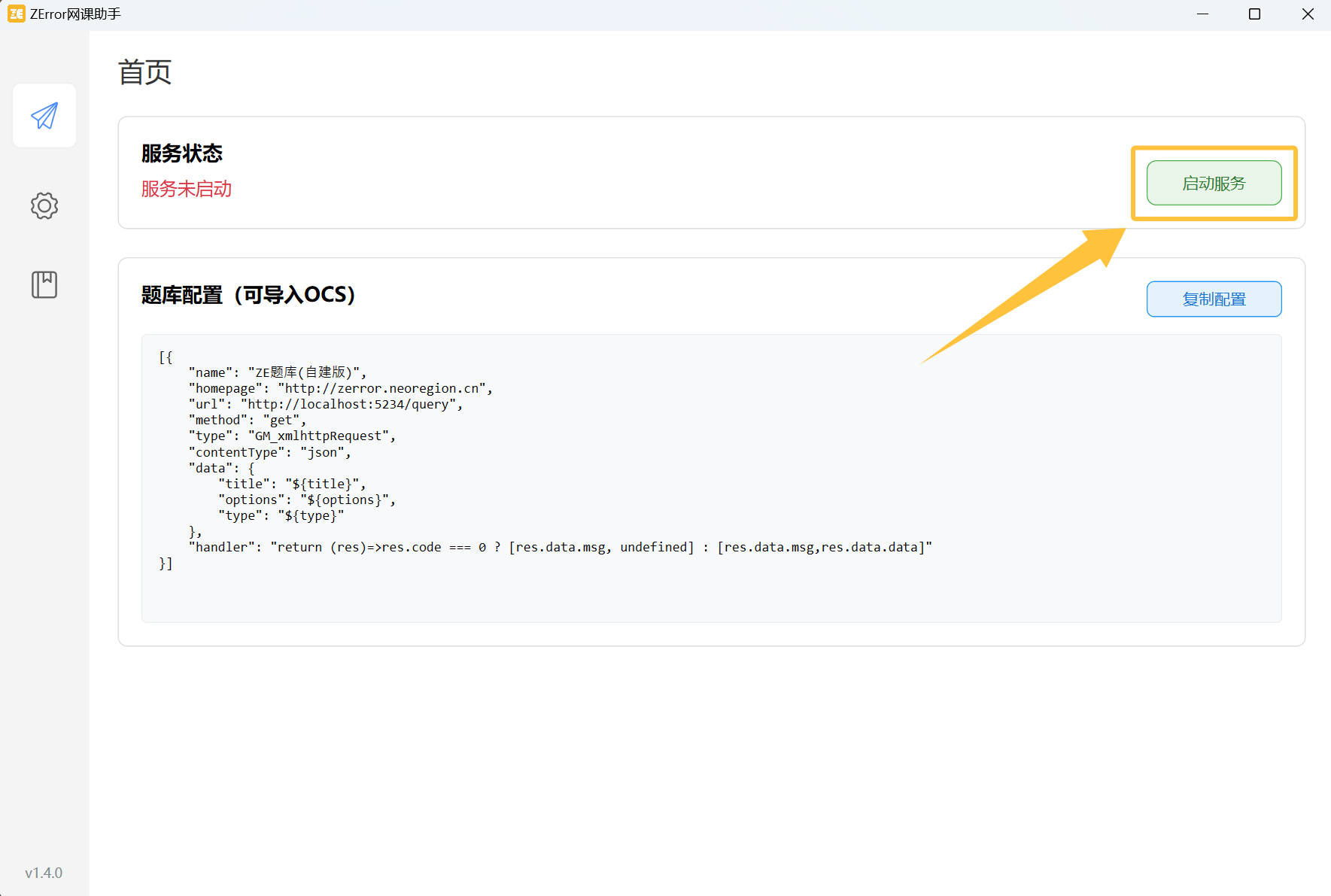Close the ZError网课助手 window
1331x896 pixels.
[x=1308, y=14]
